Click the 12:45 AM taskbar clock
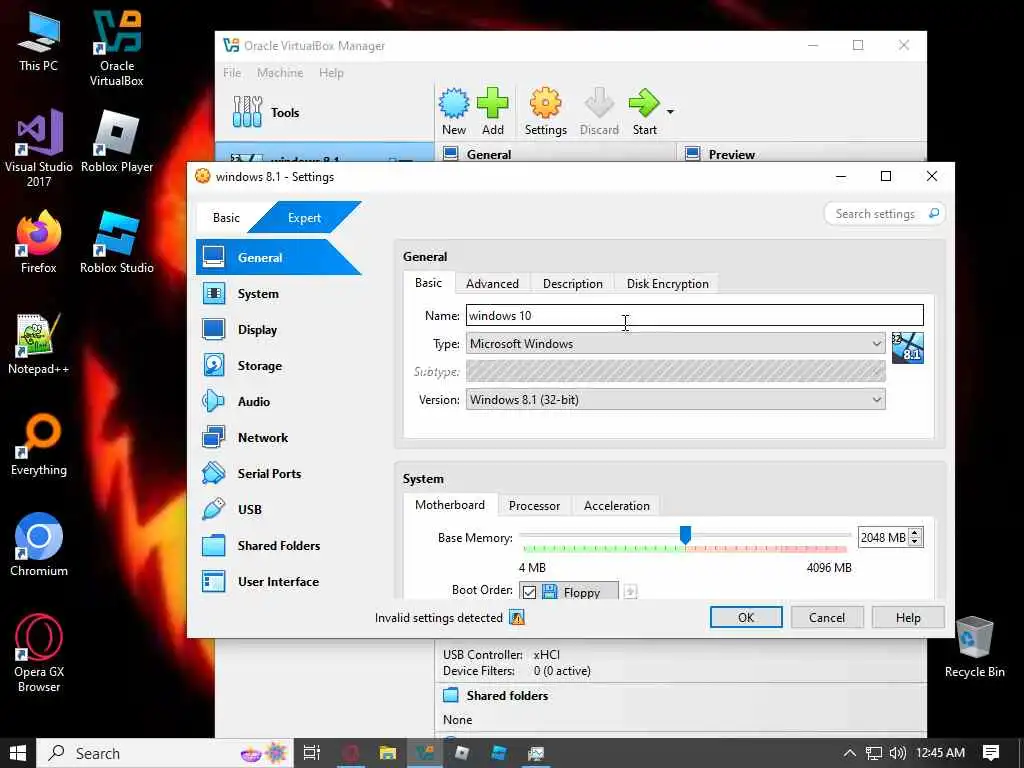The image size is (1024, 768). click(940, 753)
